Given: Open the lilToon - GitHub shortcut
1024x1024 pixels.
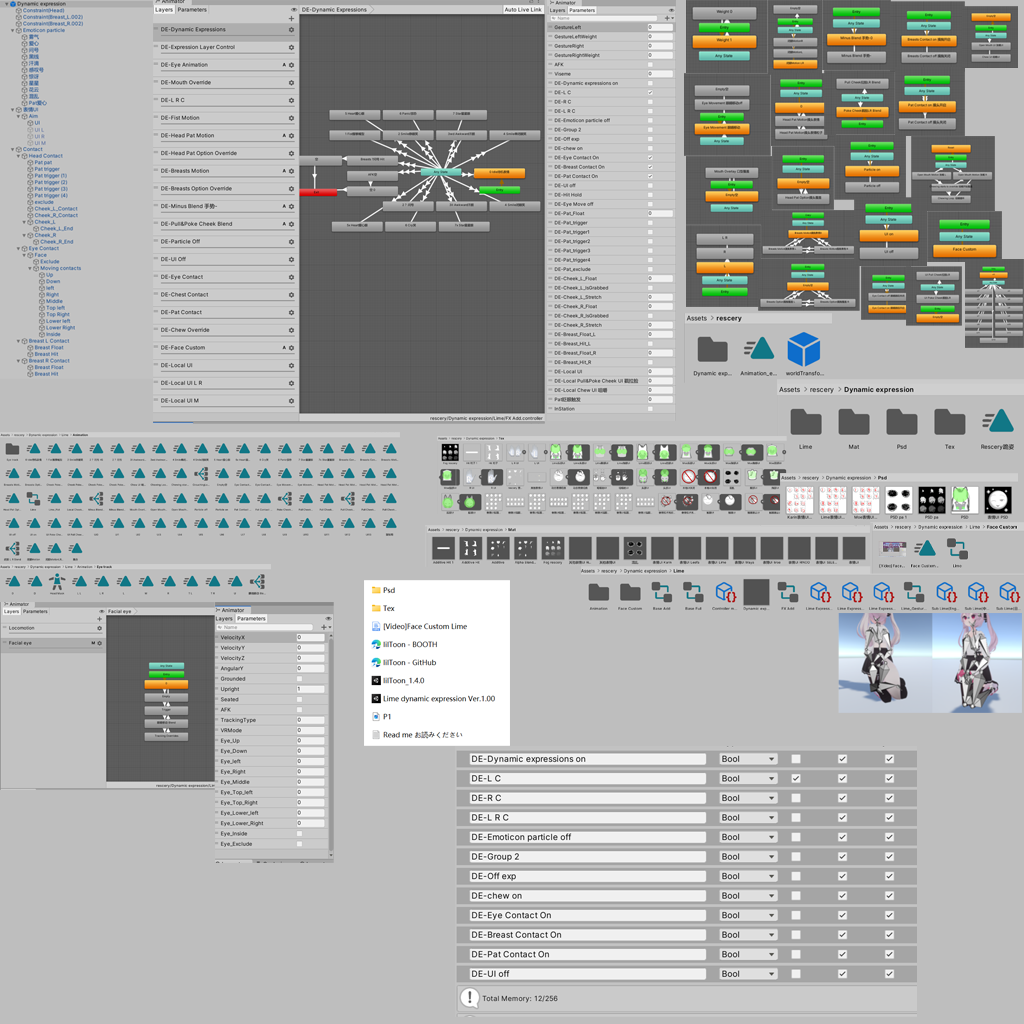Looking at the screenshot, I should tap(410, 662).
